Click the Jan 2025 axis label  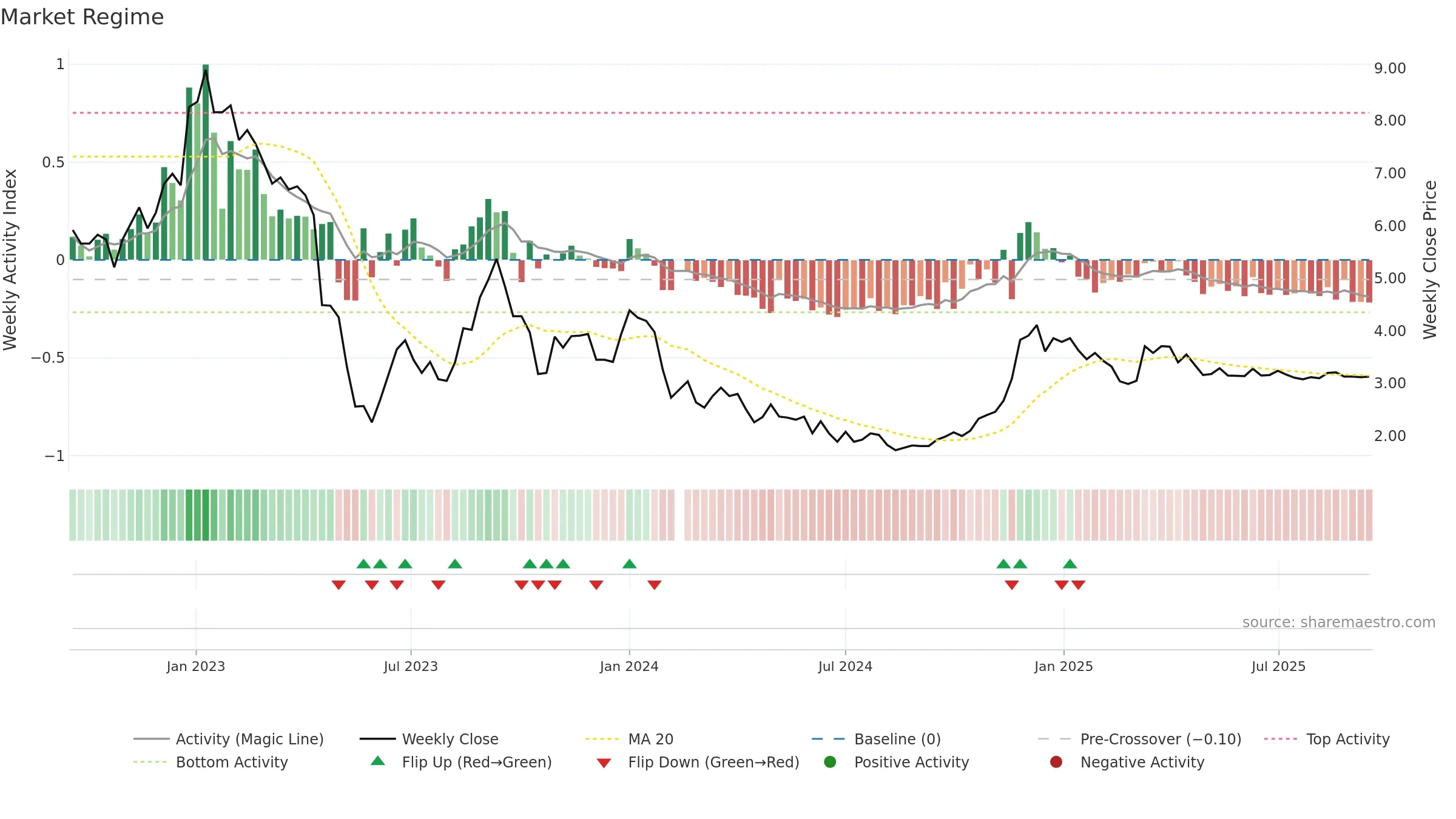(x=1063, y=666)
